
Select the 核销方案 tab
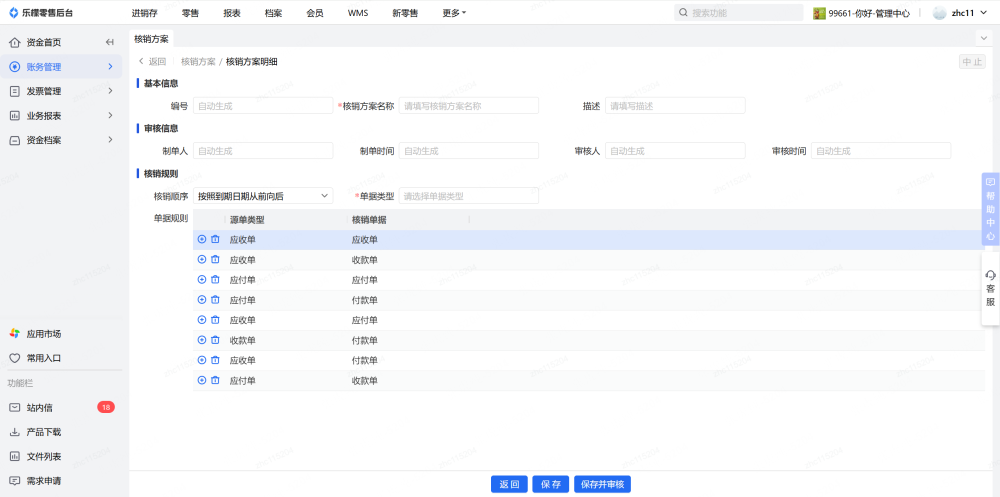151,38
